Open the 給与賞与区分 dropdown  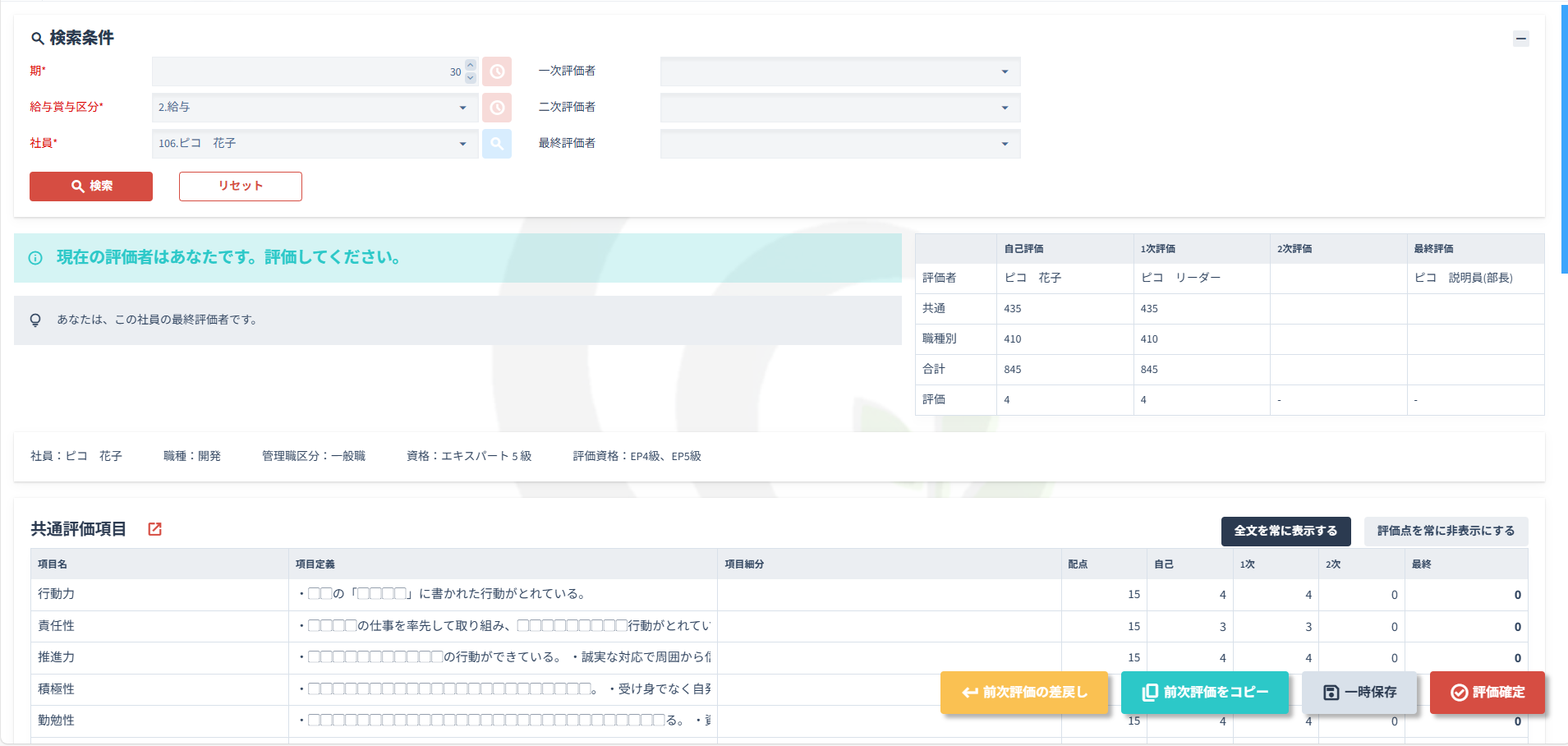[x=462, y=108]
